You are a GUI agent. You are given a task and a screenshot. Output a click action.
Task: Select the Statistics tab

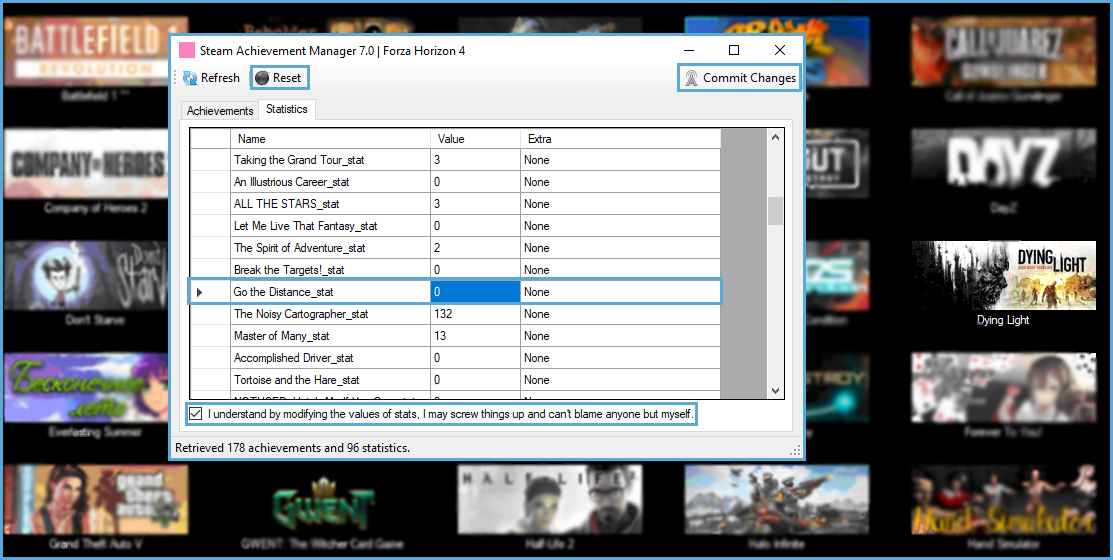pos(287,109)
